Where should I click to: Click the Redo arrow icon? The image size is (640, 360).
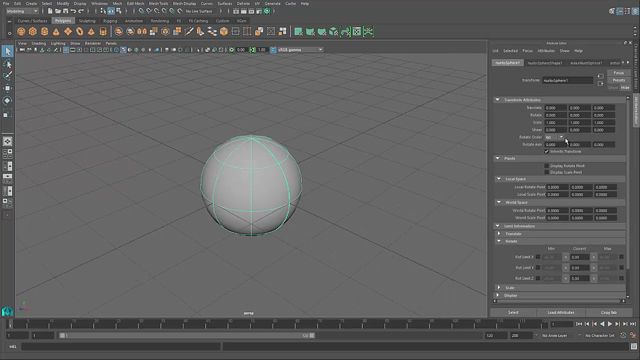[81, 11]
